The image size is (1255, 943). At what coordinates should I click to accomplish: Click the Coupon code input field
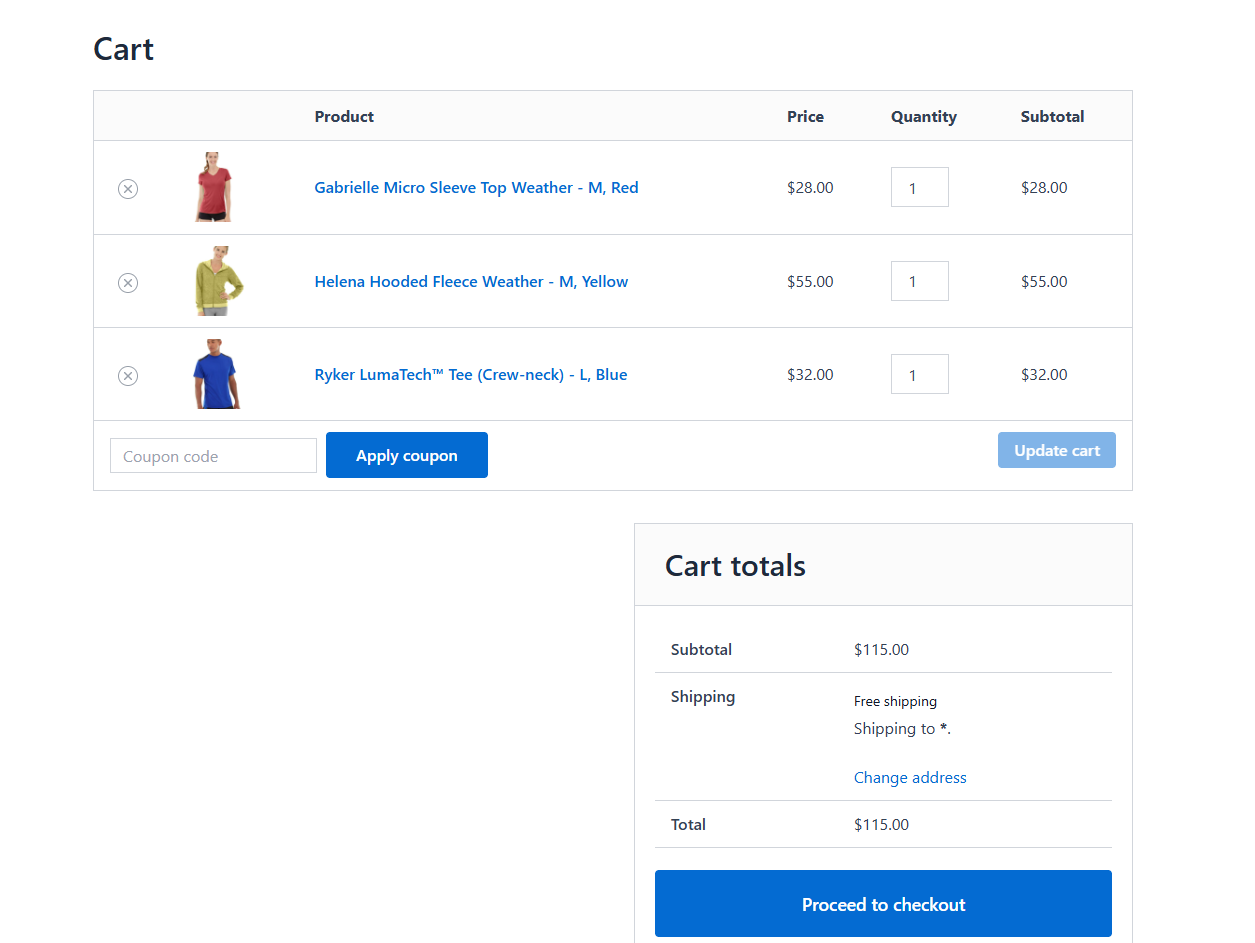coord(213,455)
